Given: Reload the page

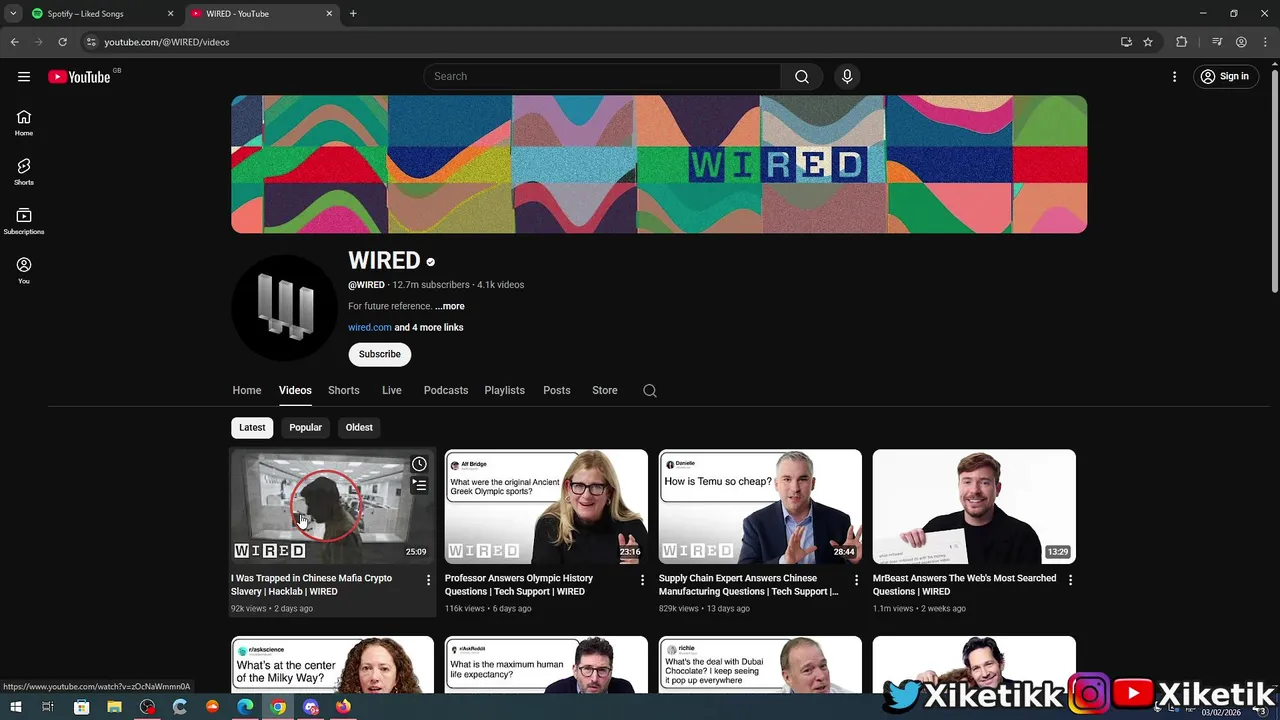Looking at the screenshot, I should [x=62, y=42].
